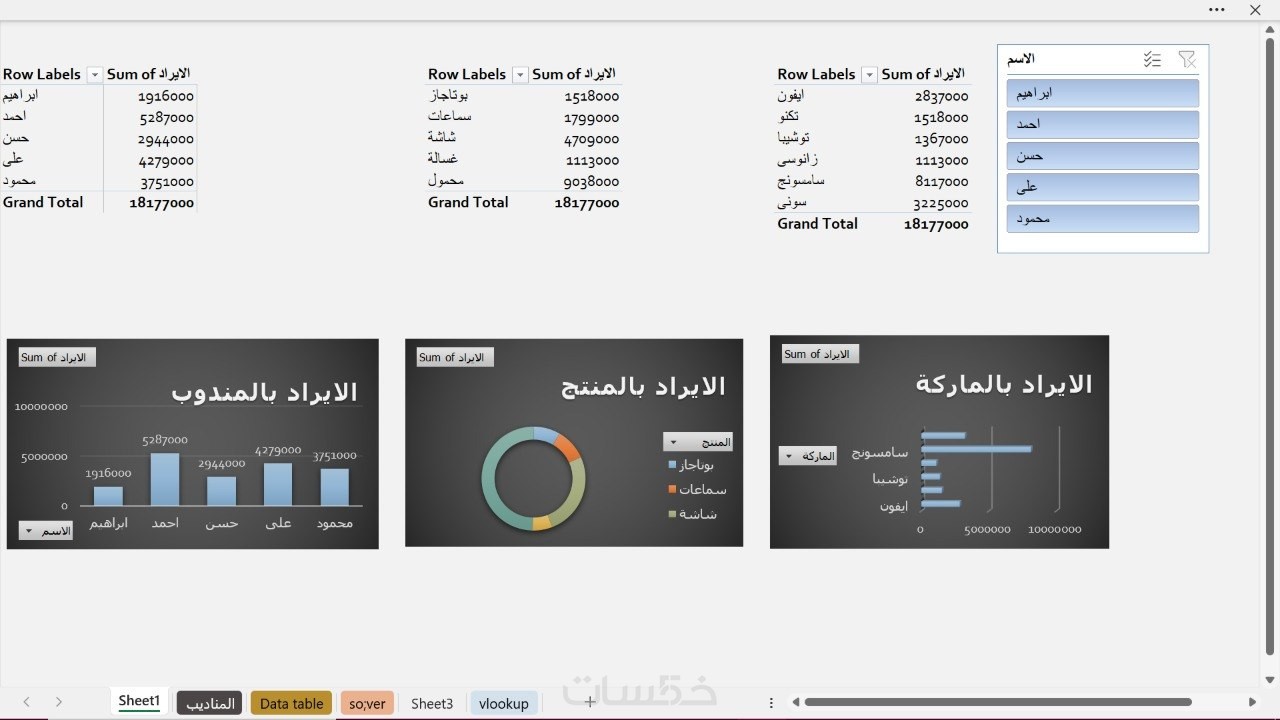Switch to Data table sheet tab

pyautogui.click(x=291, y=703)
